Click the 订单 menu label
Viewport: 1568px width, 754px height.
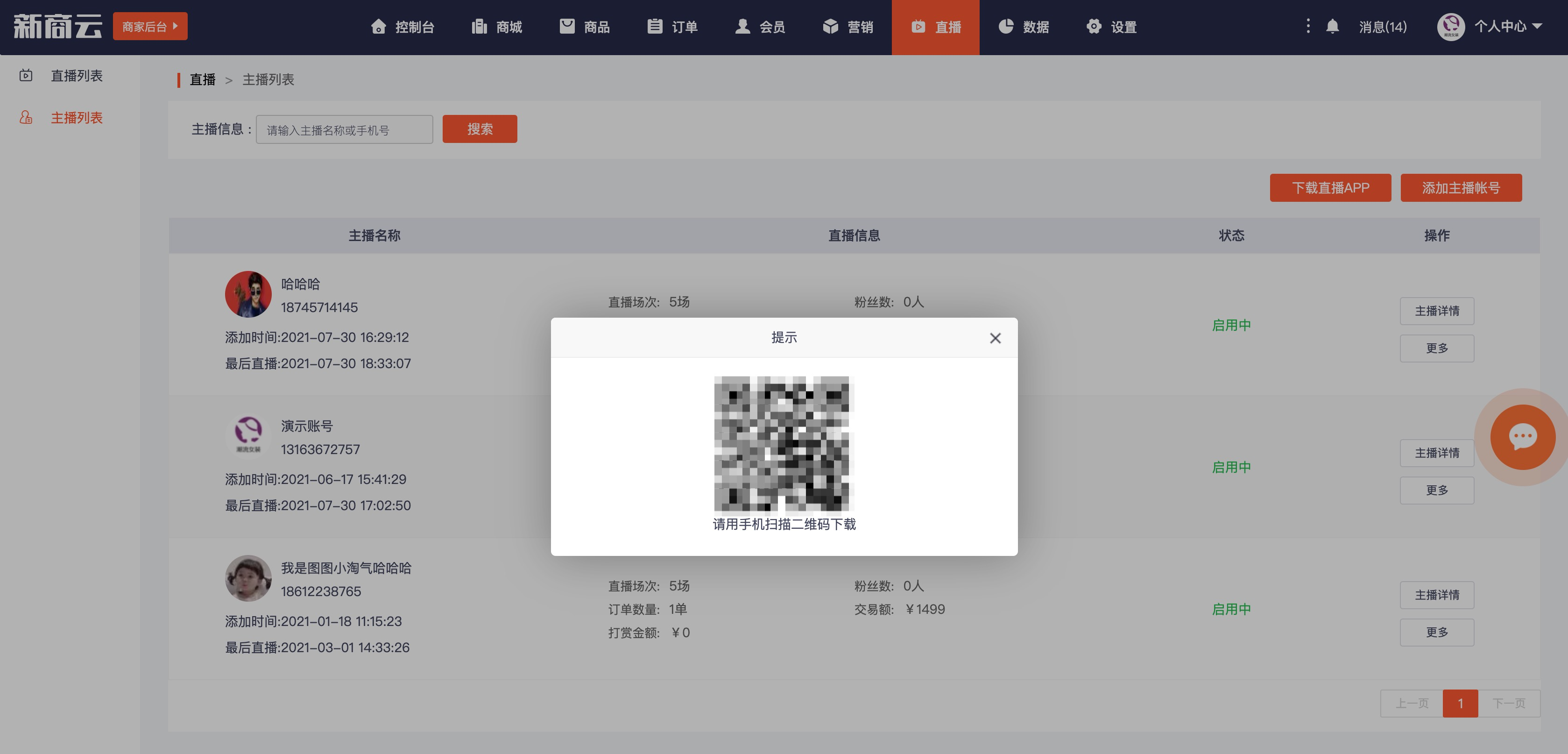pos(685,27)
